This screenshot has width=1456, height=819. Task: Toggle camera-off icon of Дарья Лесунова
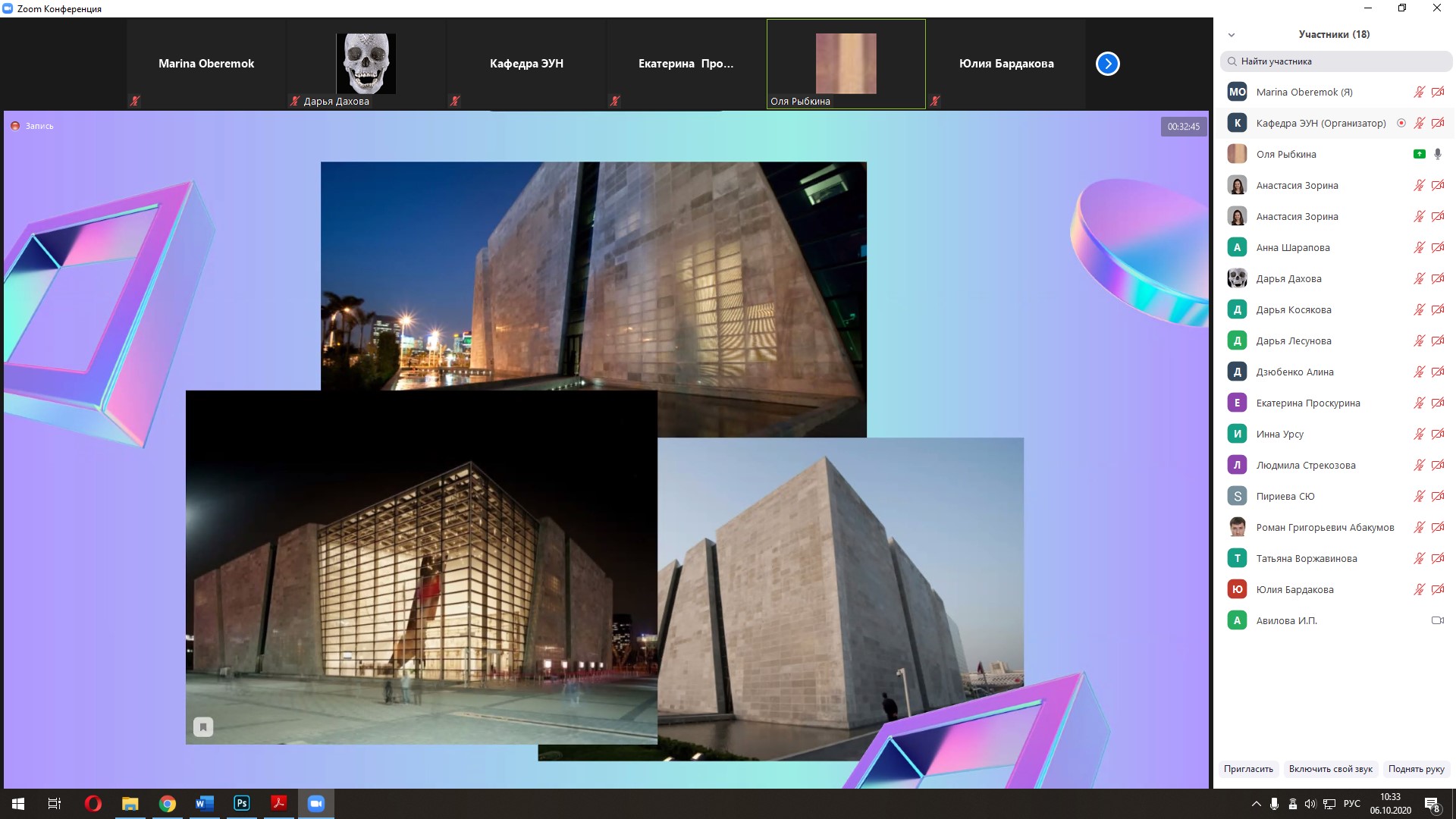click(1438, 340)
